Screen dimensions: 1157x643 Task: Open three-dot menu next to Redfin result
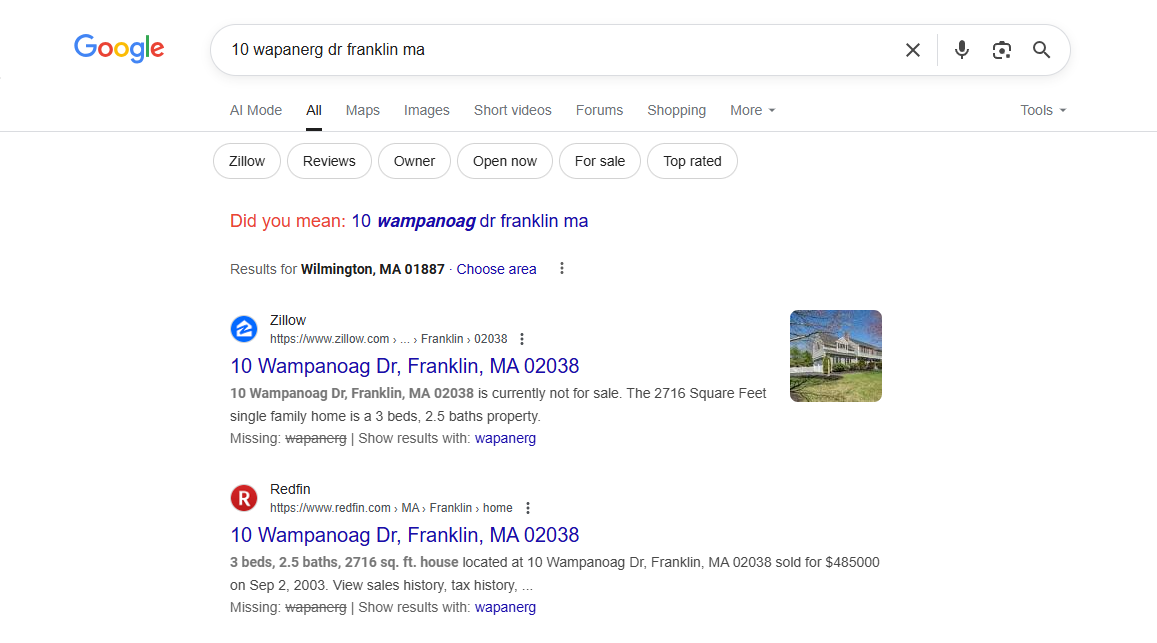pos(528,508)
